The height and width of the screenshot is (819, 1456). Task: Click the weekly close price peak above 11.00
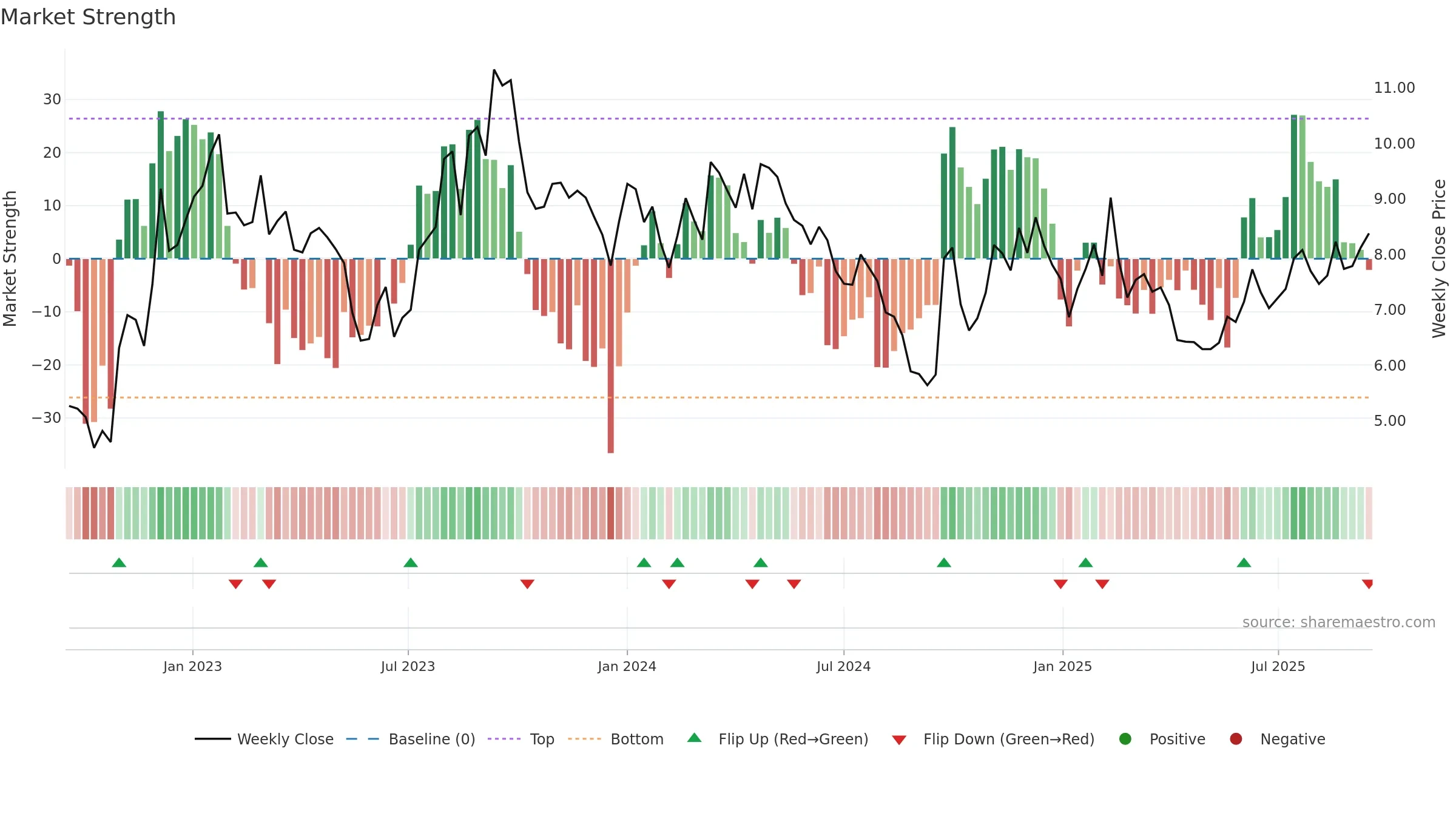(x=494, y=70)
